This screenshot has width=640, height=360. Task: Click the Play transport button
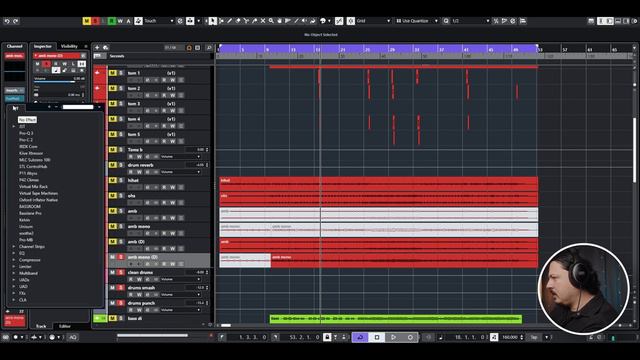pyautogui.click(x=393, y=337)
